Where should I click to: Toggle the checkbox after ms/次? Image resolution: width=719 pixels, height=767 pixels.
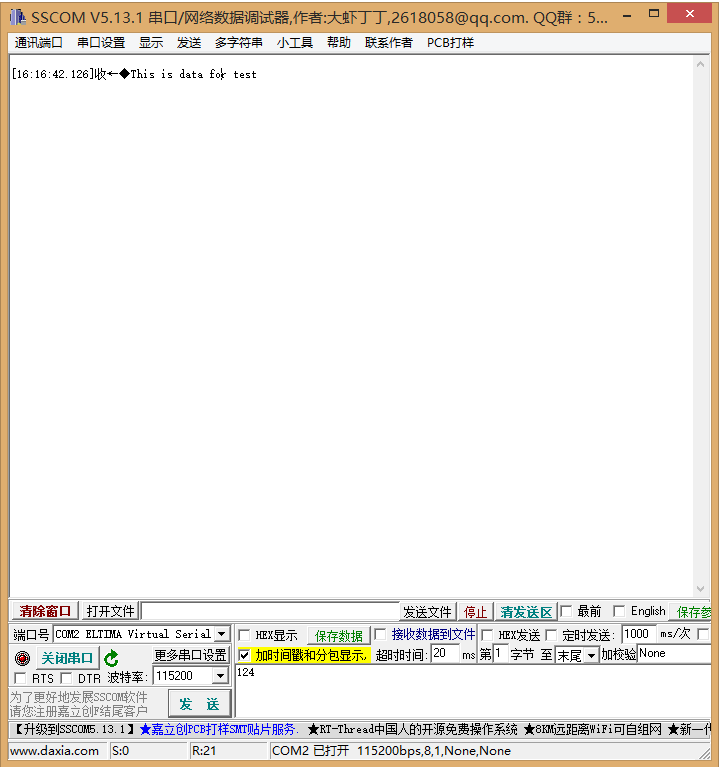[703, 634]
